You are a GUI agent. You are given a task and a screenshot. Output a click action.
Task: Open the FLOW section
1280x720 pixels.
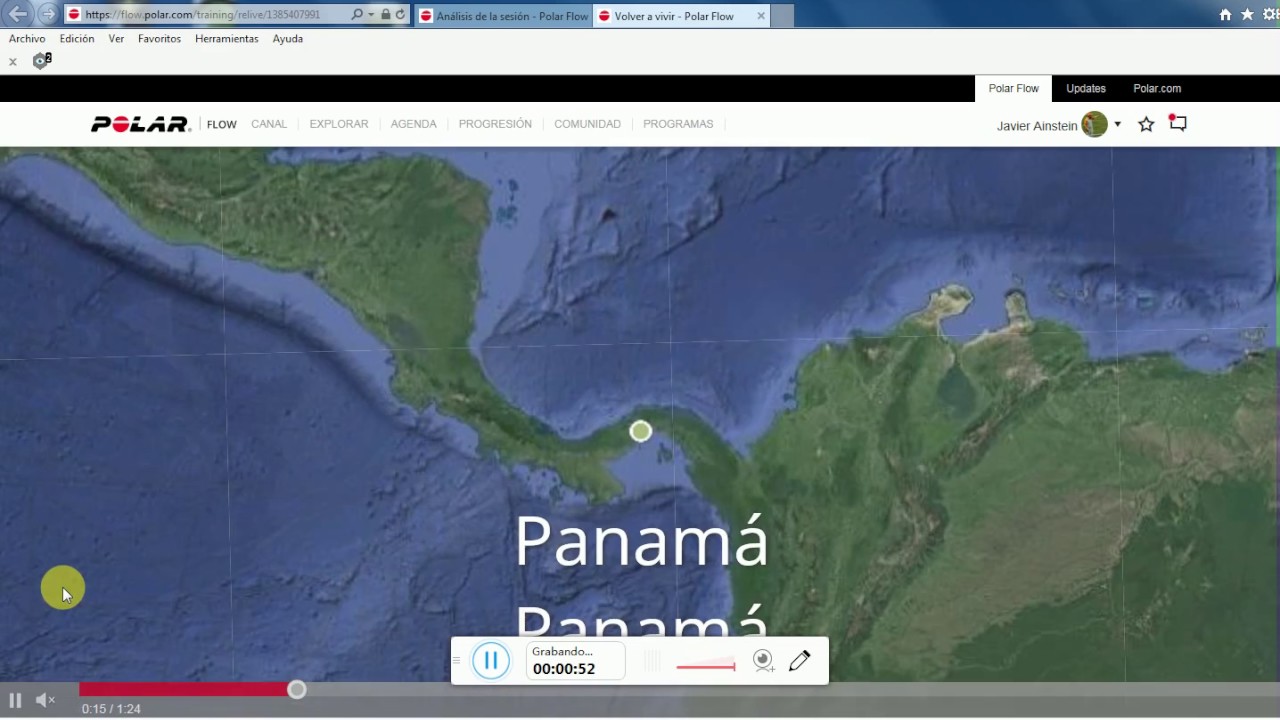click(222, 124)
